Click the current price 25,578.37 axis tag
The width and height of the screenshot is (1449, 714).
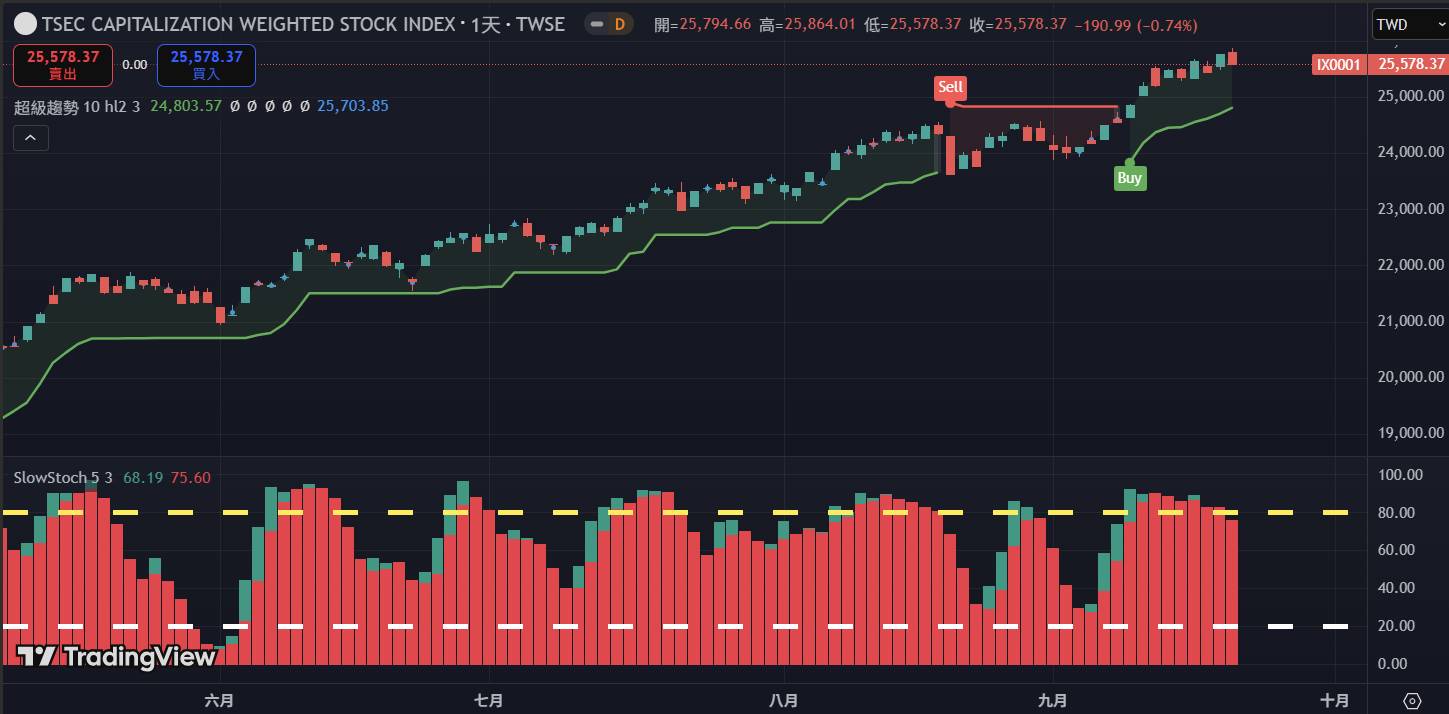(1410, 64)
